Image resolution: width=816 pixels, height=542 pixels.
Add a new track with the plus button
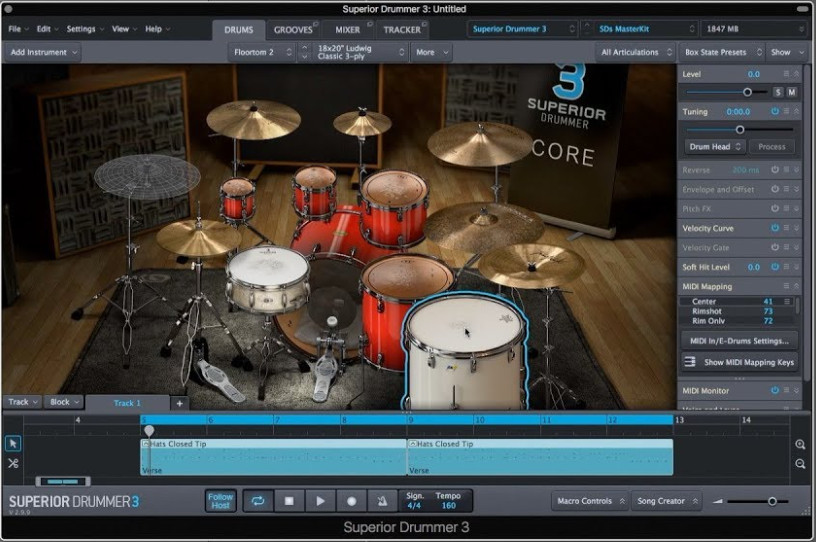click(x=180, y=403)
